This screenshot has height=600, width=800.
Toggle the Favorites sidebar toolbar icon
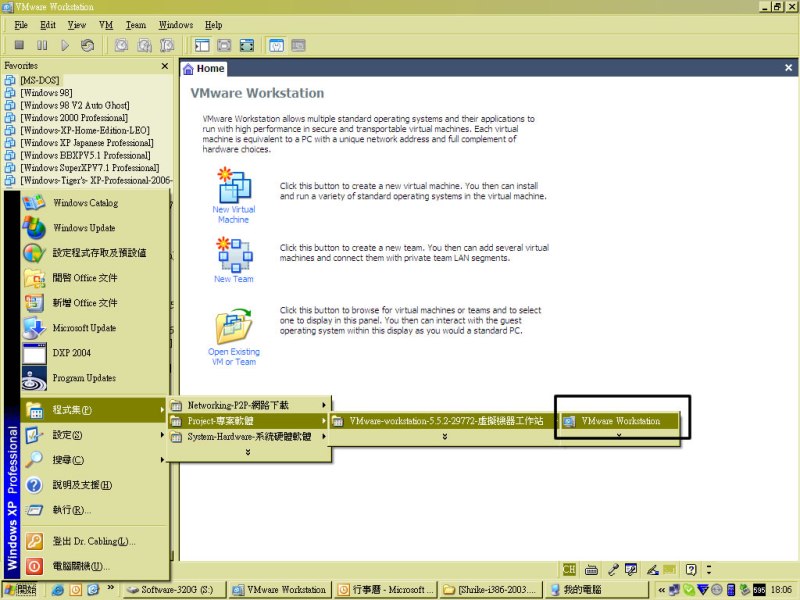(202, 45)
